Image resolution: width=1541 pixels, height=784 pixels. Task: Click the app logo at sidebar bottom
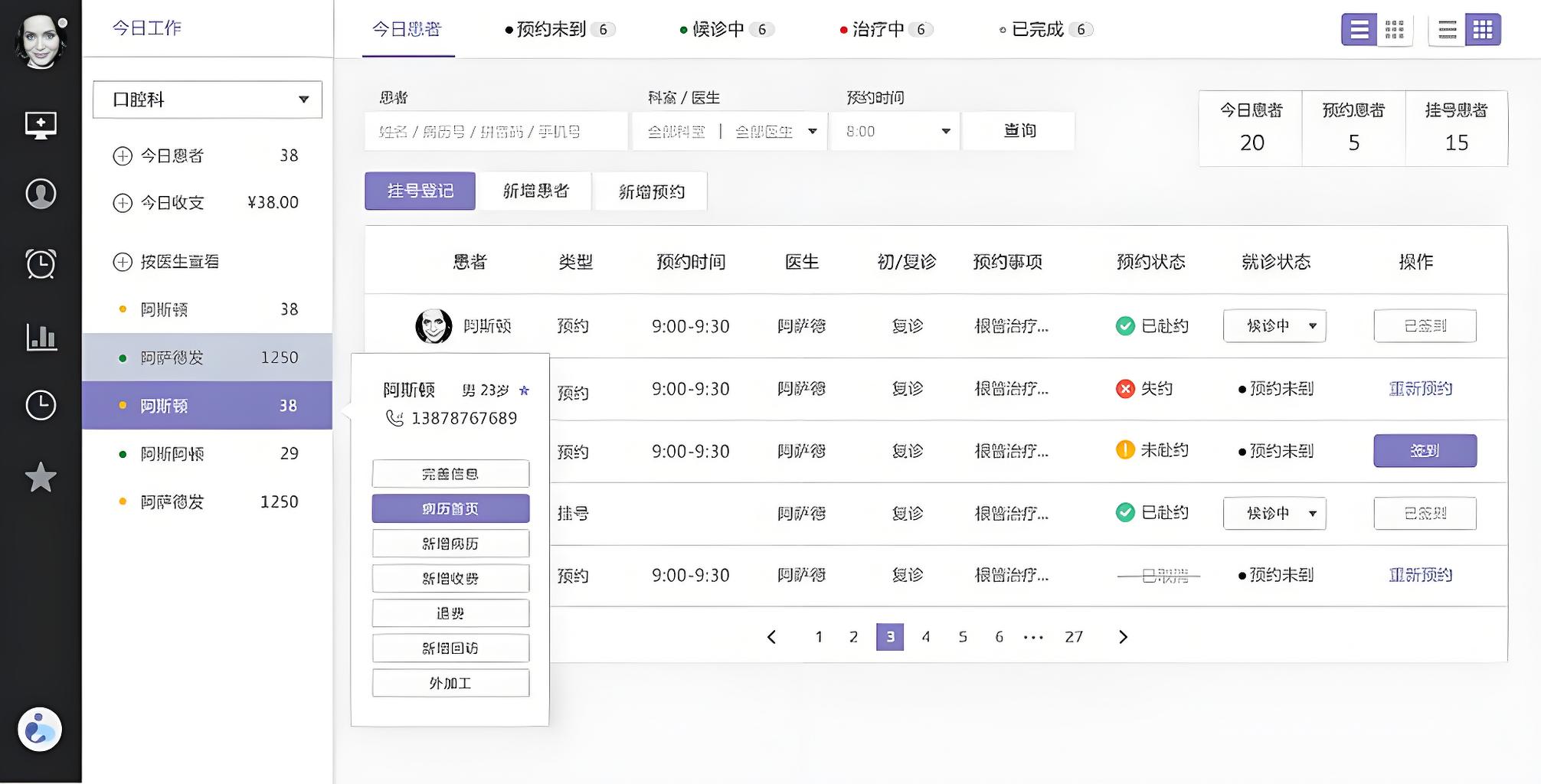pos(38,730)
